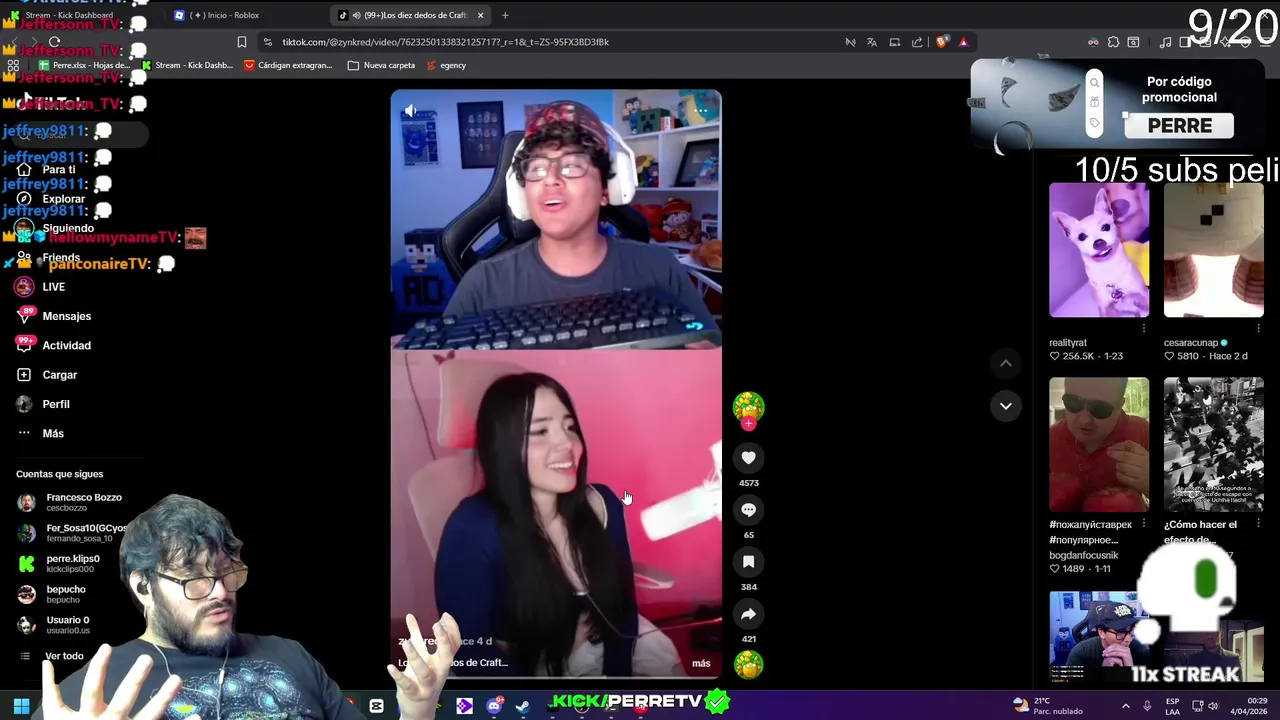The height and width of the screenshot is (720, 1280).
Task: Open the spinning sound disc below share
Action: tap(748, 664)
